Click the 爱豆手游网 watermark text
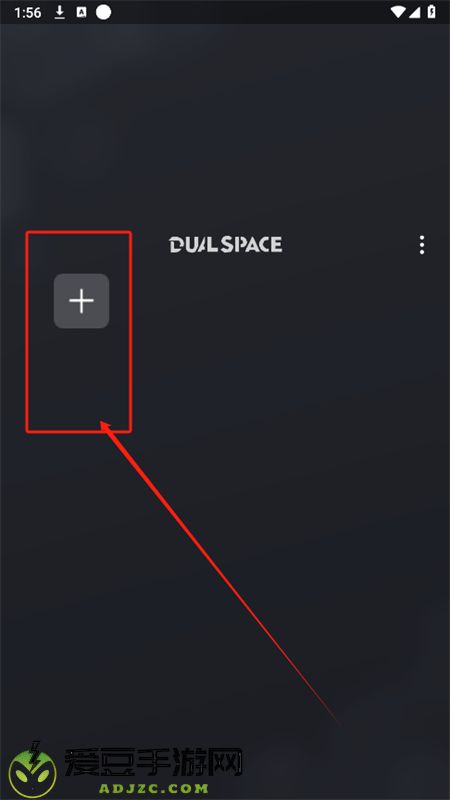Viewport: 450px width, 800px height. 153,763
